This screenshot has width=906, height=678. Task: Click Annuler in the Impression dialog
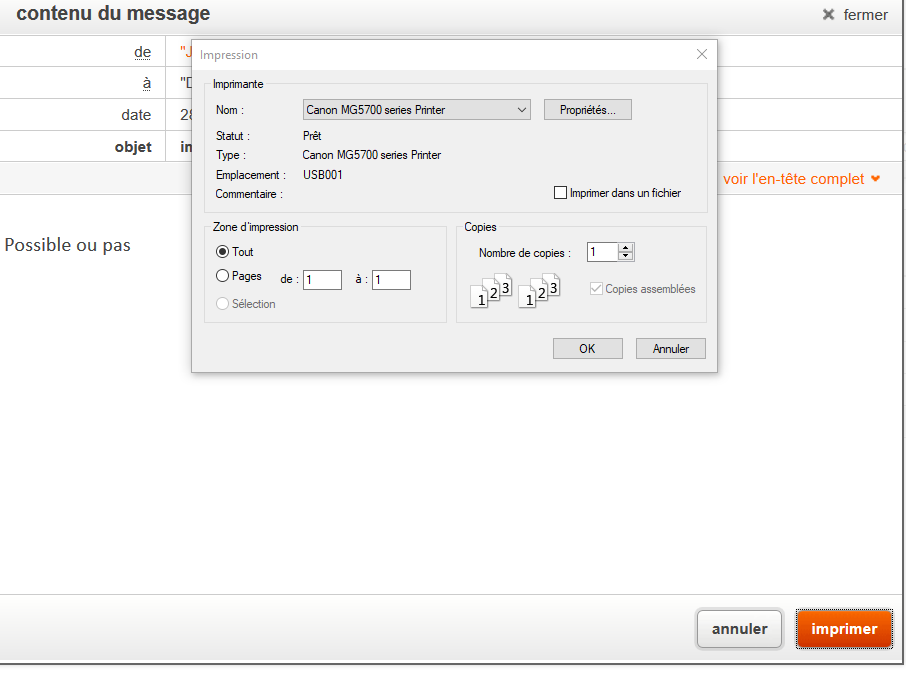pos(671,349)
